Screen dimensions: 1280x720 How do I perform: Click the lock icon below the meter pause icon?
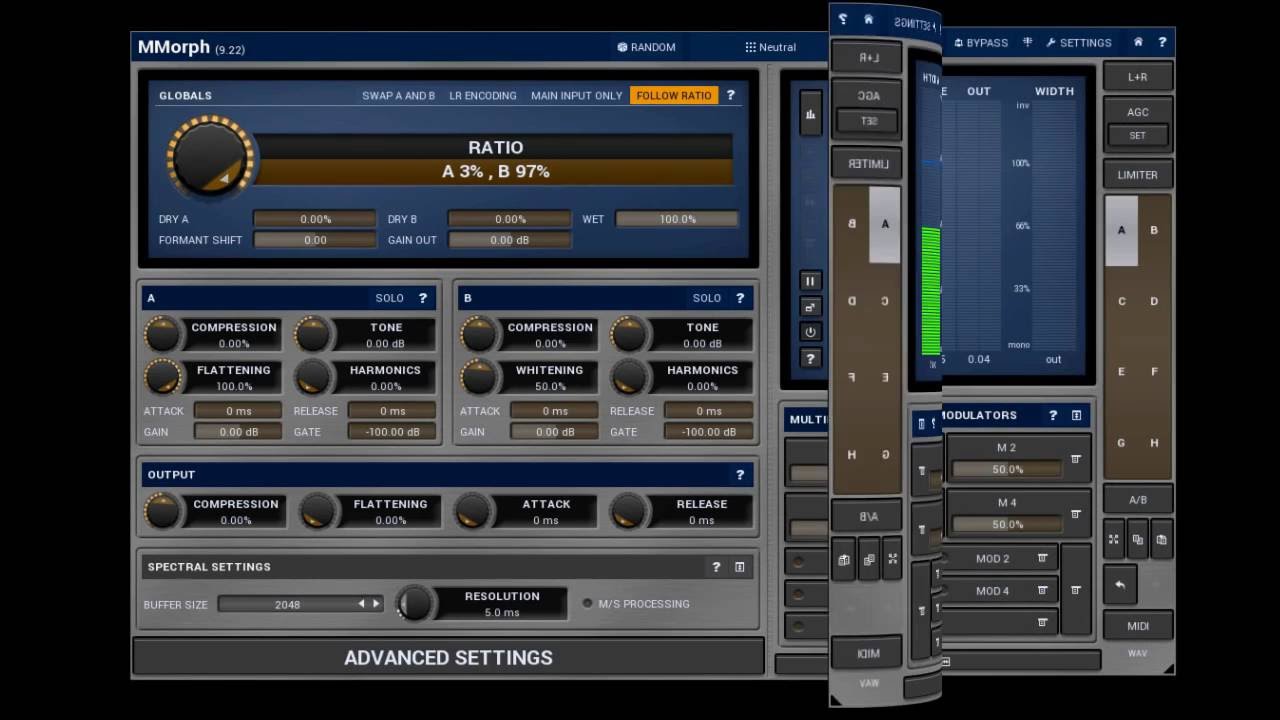810,306
